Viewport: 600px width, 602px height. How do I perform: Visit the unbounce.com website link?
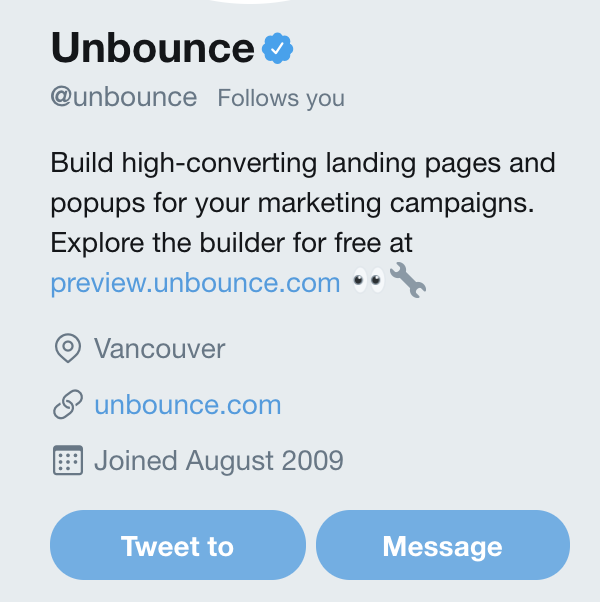tap(187, 405)
